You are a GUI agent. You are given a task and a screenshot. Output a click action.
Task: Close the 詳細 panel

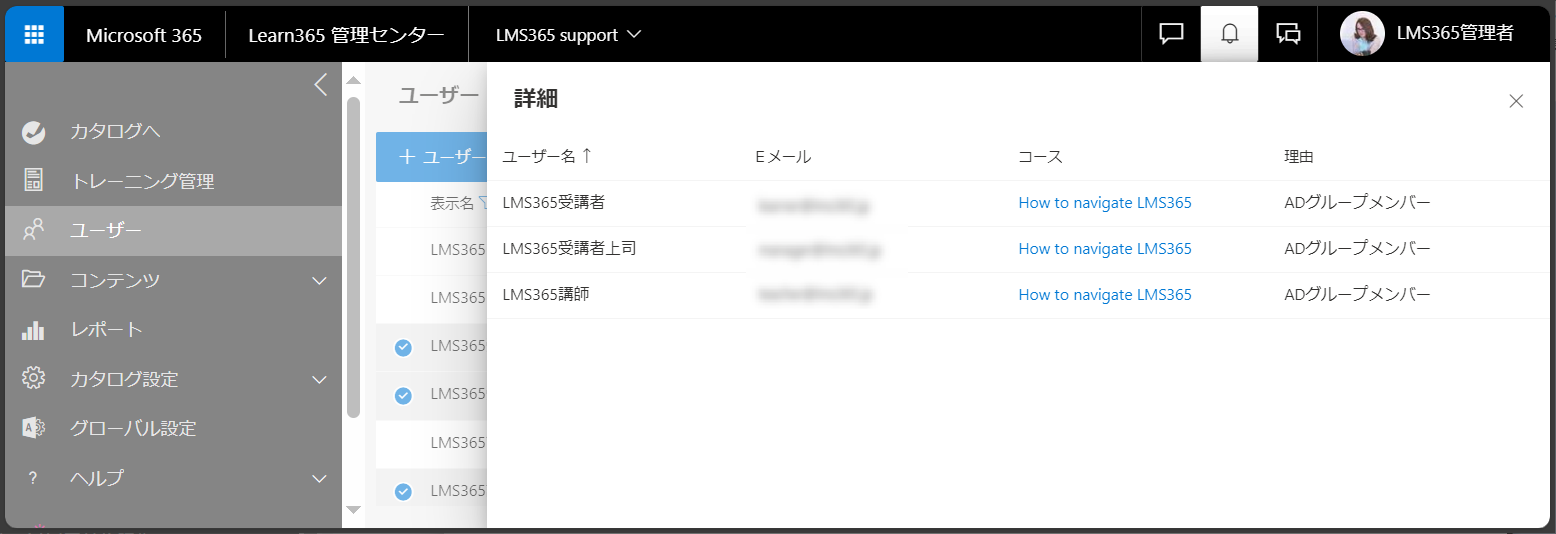pyautogui.click(x=1516, y=101)
